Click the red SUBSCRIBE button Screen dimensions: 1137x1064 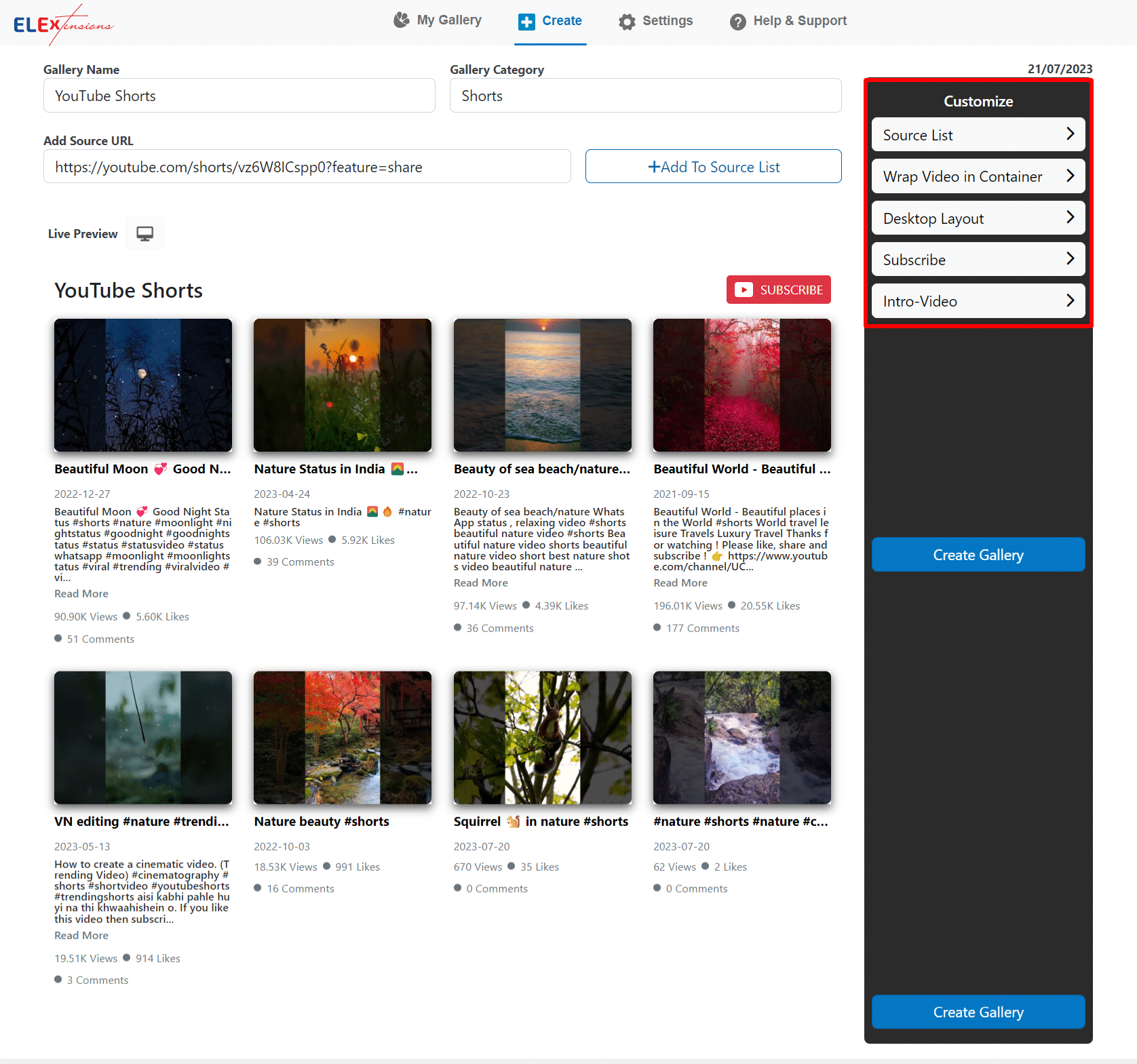tap(779, 290)
